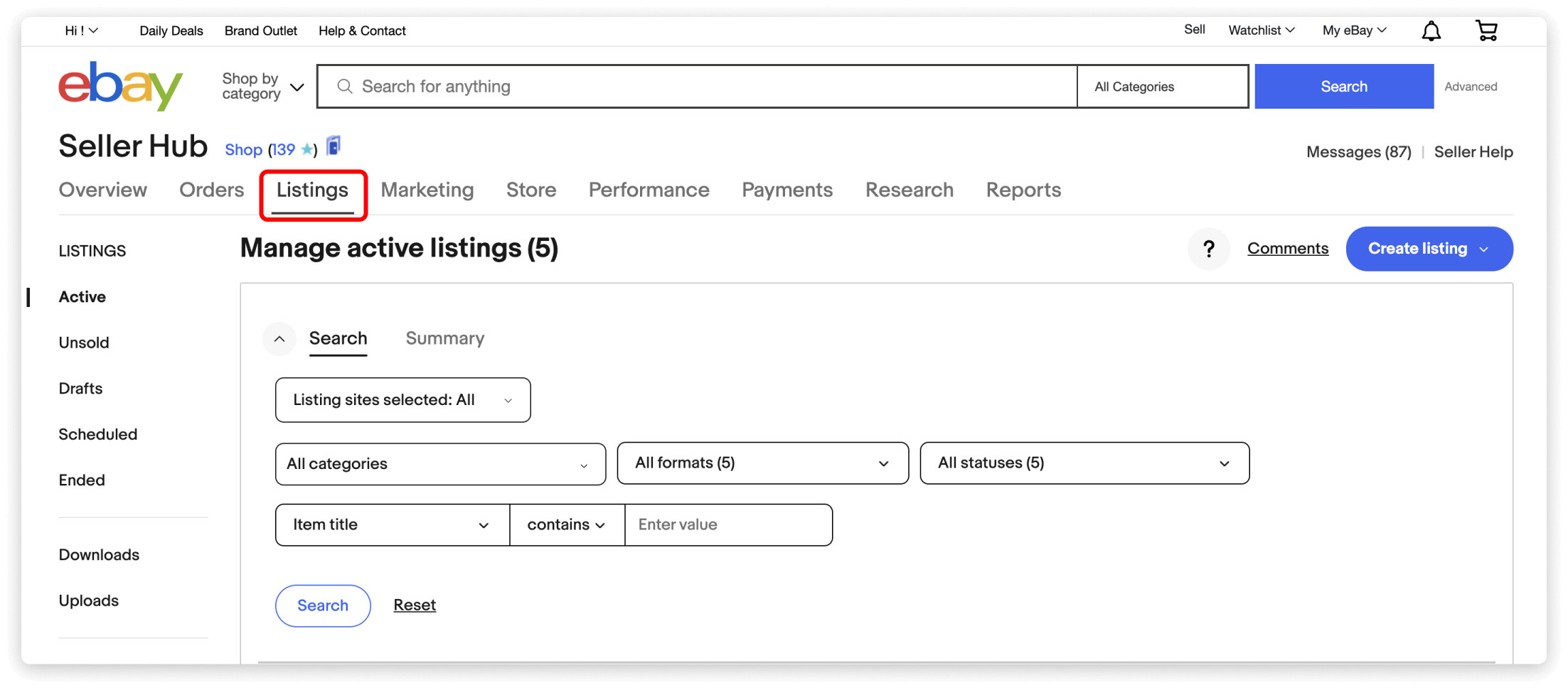Select the Listings tab
The width and height of the screenshot is (1568, 690).
(x=312, y=190)
